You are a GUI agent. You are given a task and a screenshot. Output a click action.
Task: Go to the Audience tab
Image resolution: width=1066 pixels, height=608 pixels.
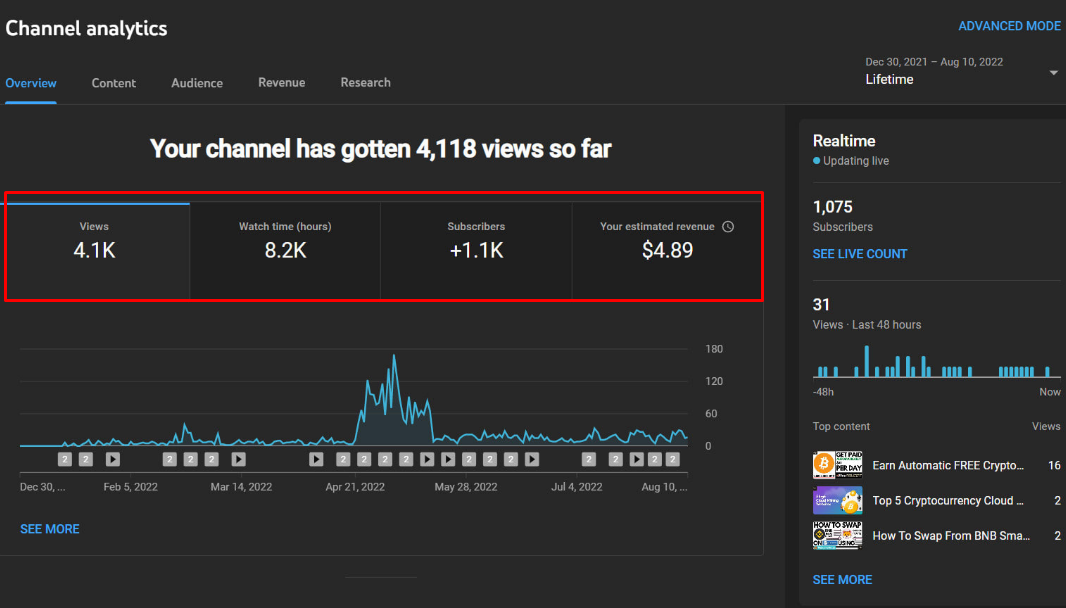pos(197,83)
